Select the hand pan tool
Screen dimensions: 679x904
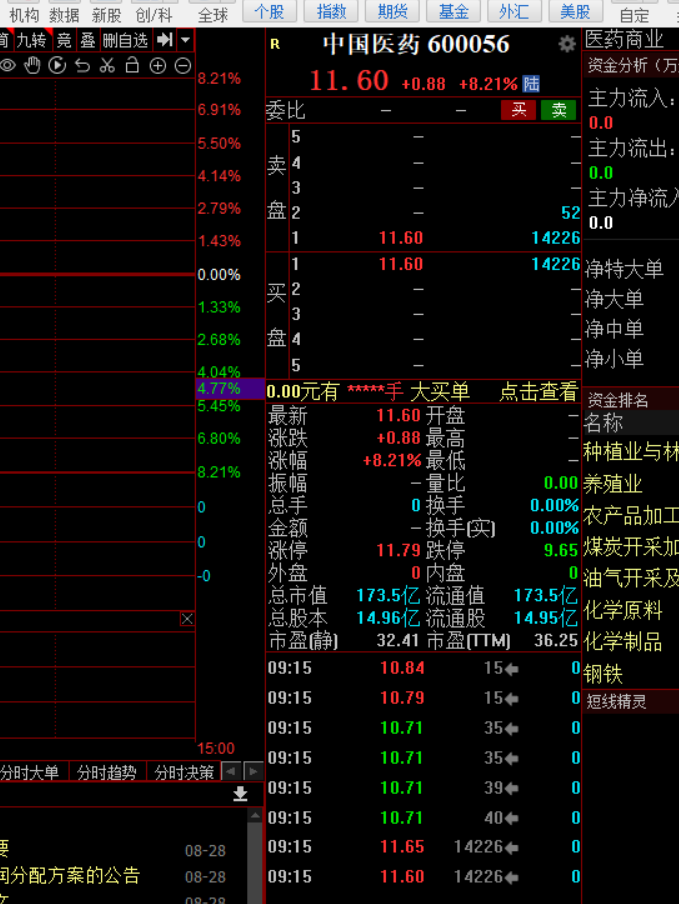pos(32,66)
